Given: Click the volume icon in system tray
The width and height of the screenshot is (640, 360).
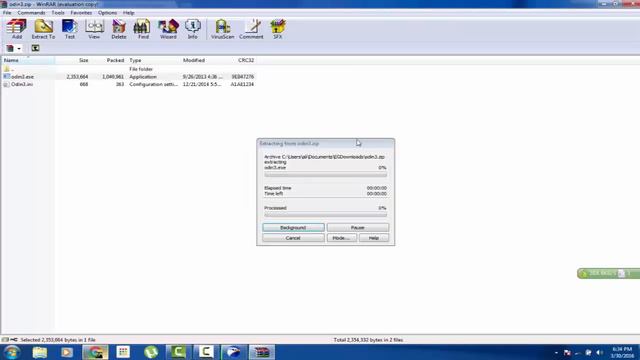Looking at the screenshot, I should point(599,353).
